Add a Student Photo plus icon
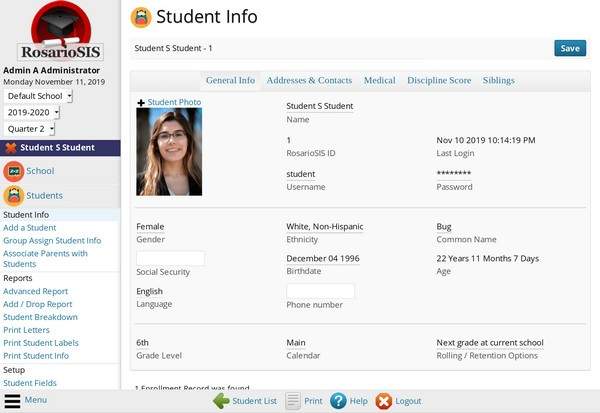 pos(141,102)
